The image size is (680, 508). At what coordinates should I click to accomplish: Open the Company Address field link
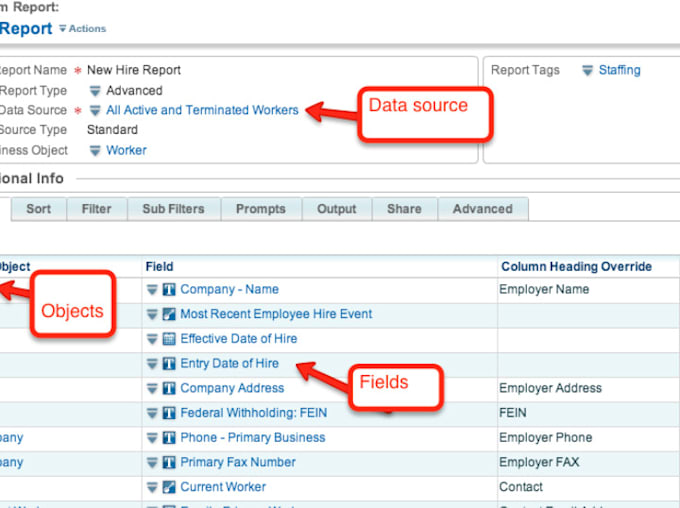pyautogui.click(x=232, y=388)
